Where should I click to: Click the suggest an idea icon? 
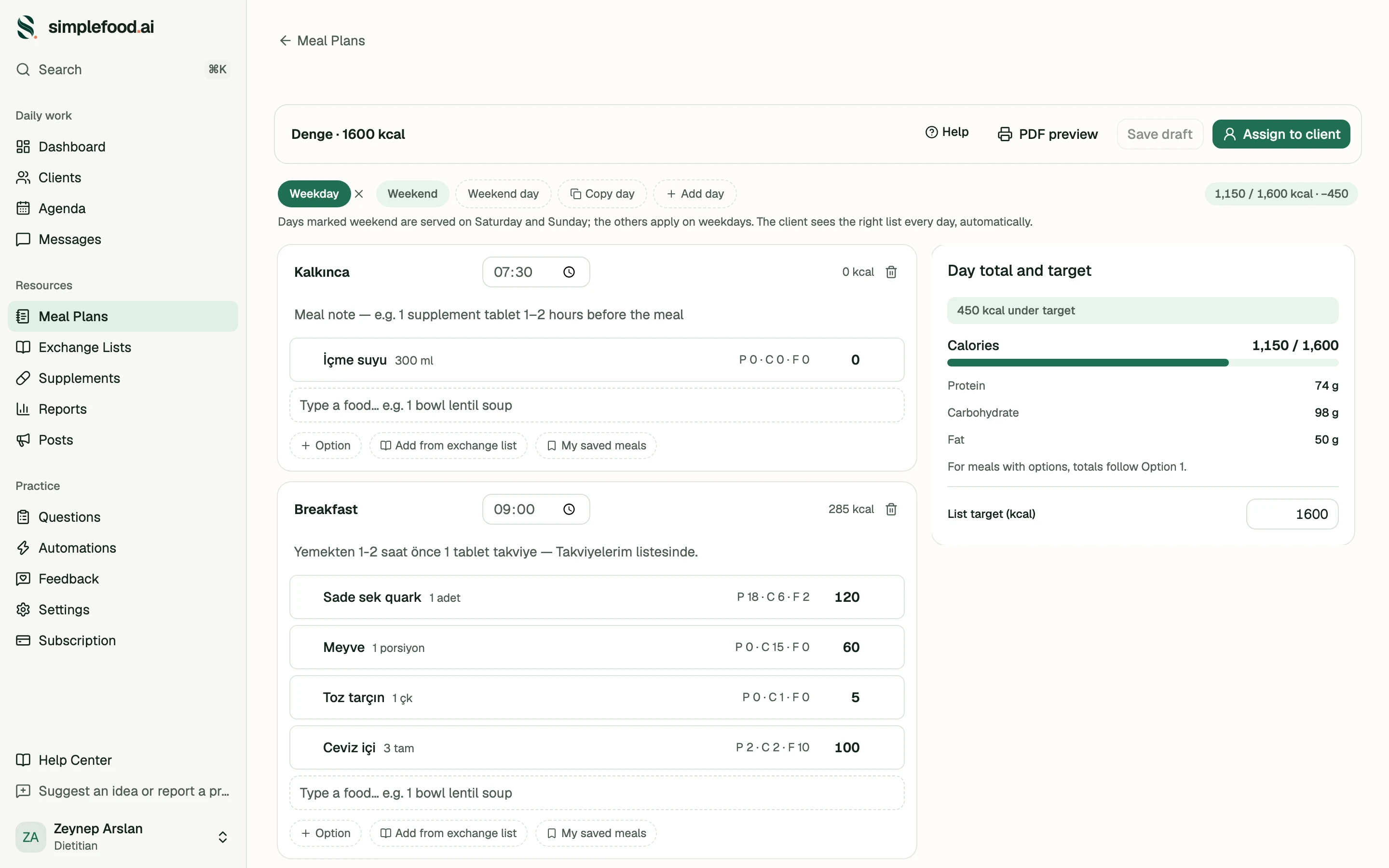click(23, 791)
